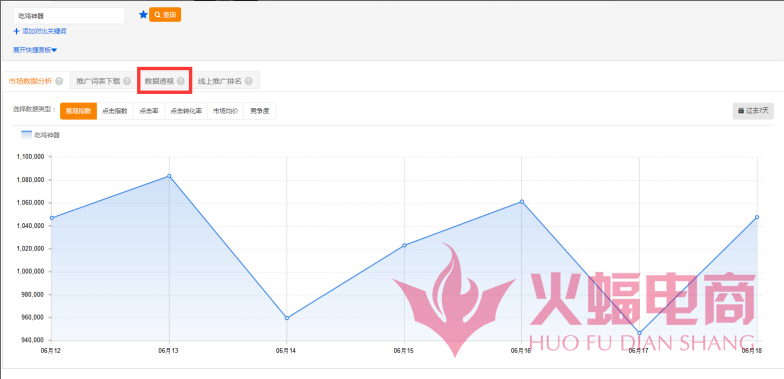
Task: Select the 点击转化率 data type
Action: click(x=186, y=111)
